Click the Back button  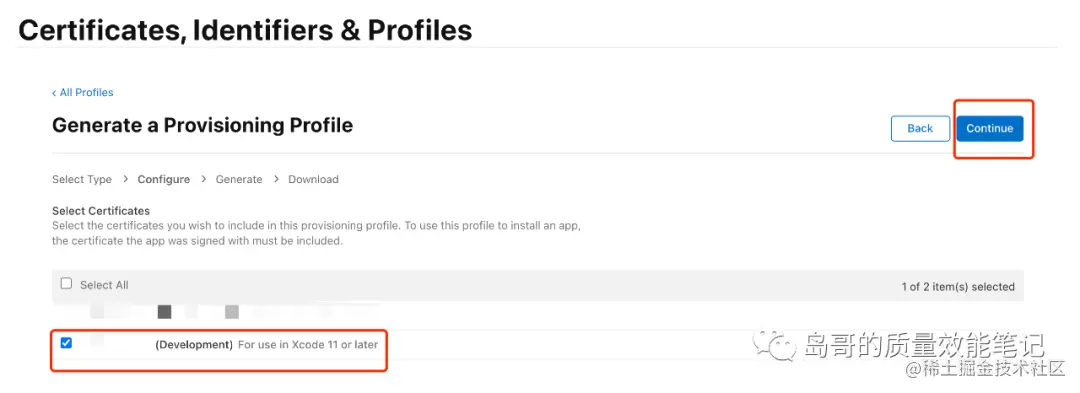click(920, 129)
